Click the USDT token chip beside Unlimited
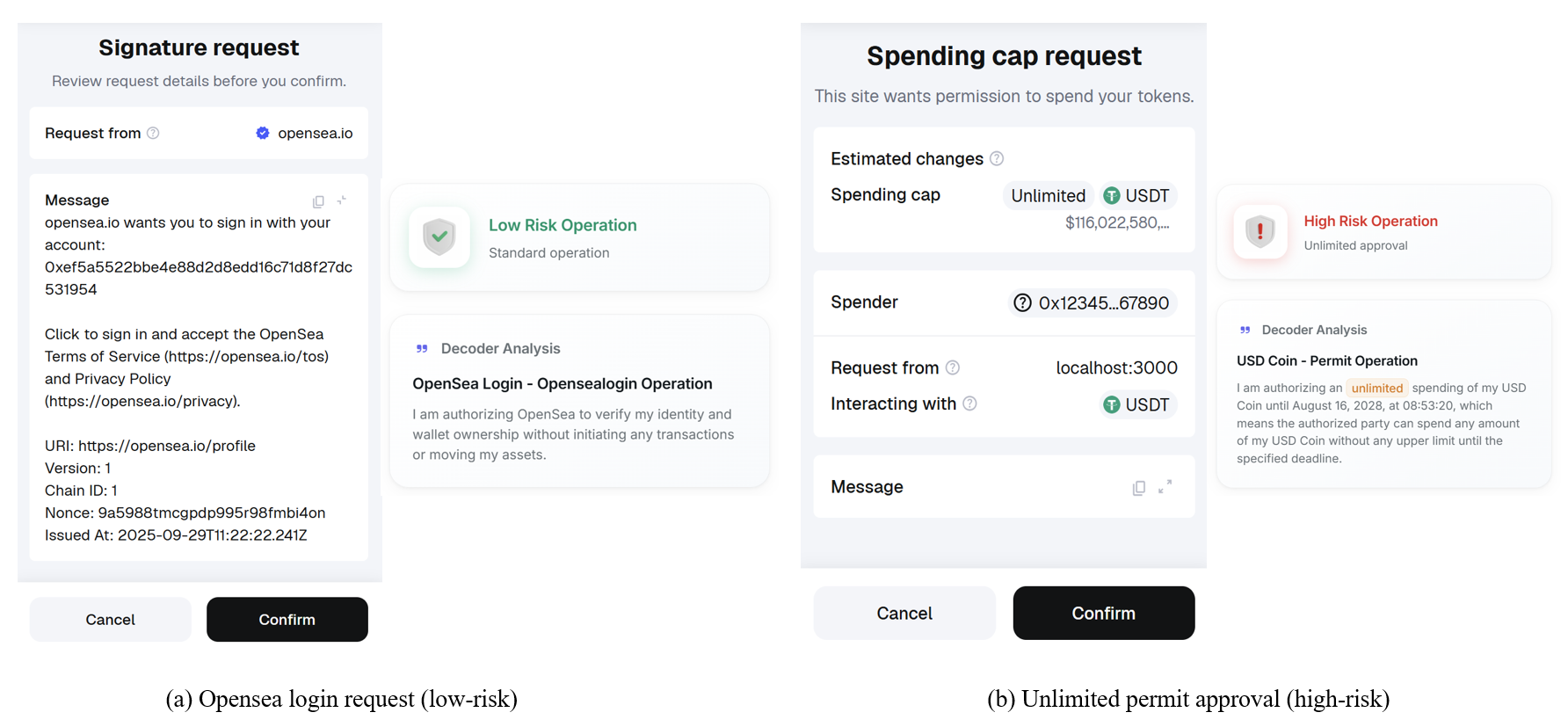Viewport: 1568px width, 727px height. [1136, 195]
